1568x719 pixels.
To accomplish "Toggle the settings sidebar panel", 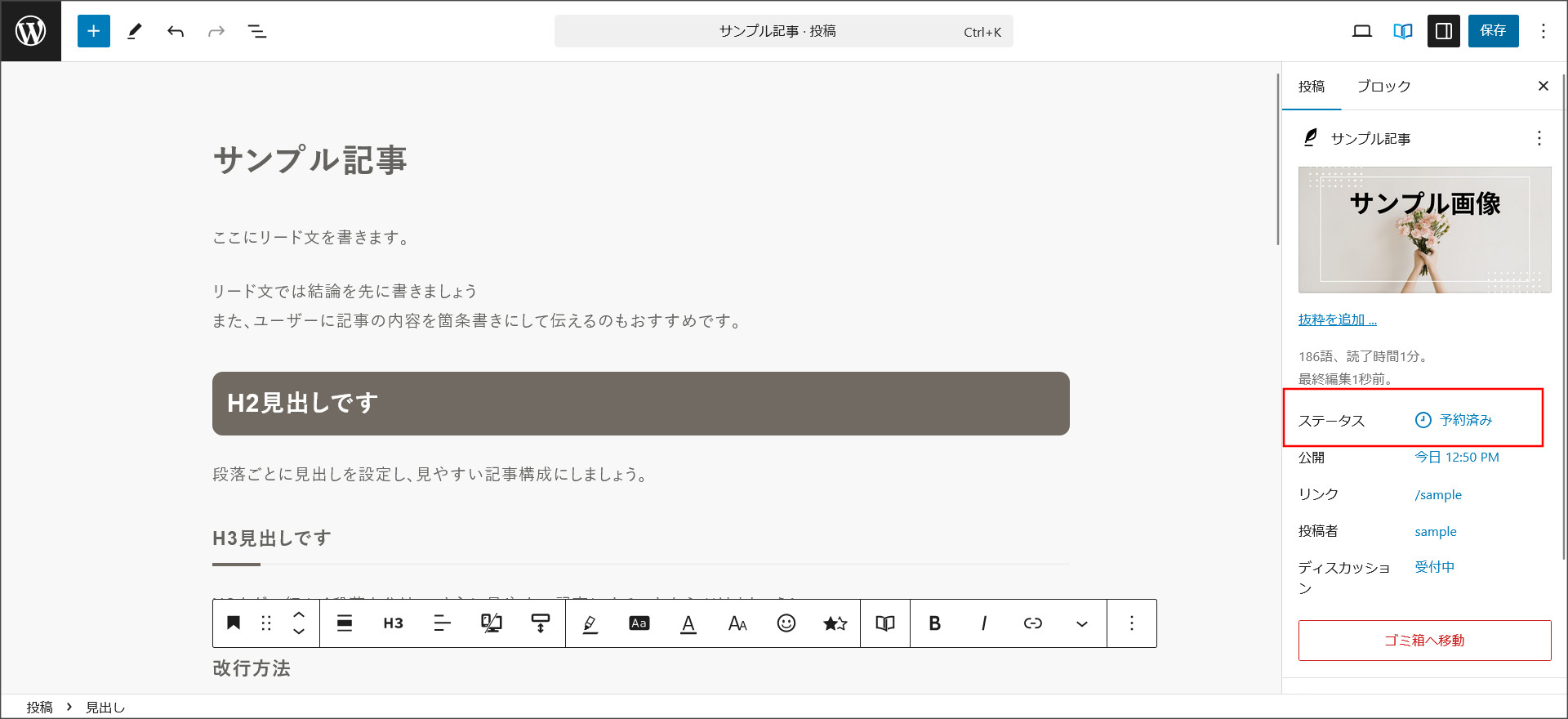I will 1444,31.
